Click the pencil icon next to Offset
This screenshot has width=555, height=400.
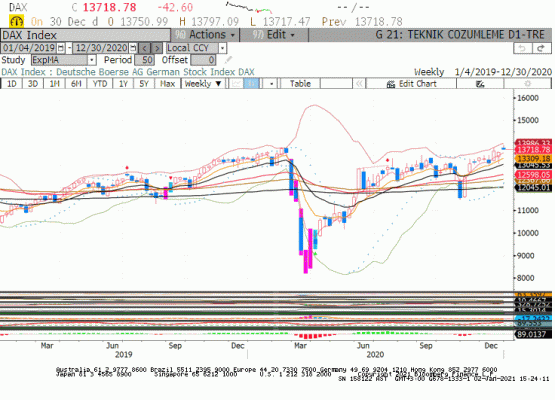(229, 60)
